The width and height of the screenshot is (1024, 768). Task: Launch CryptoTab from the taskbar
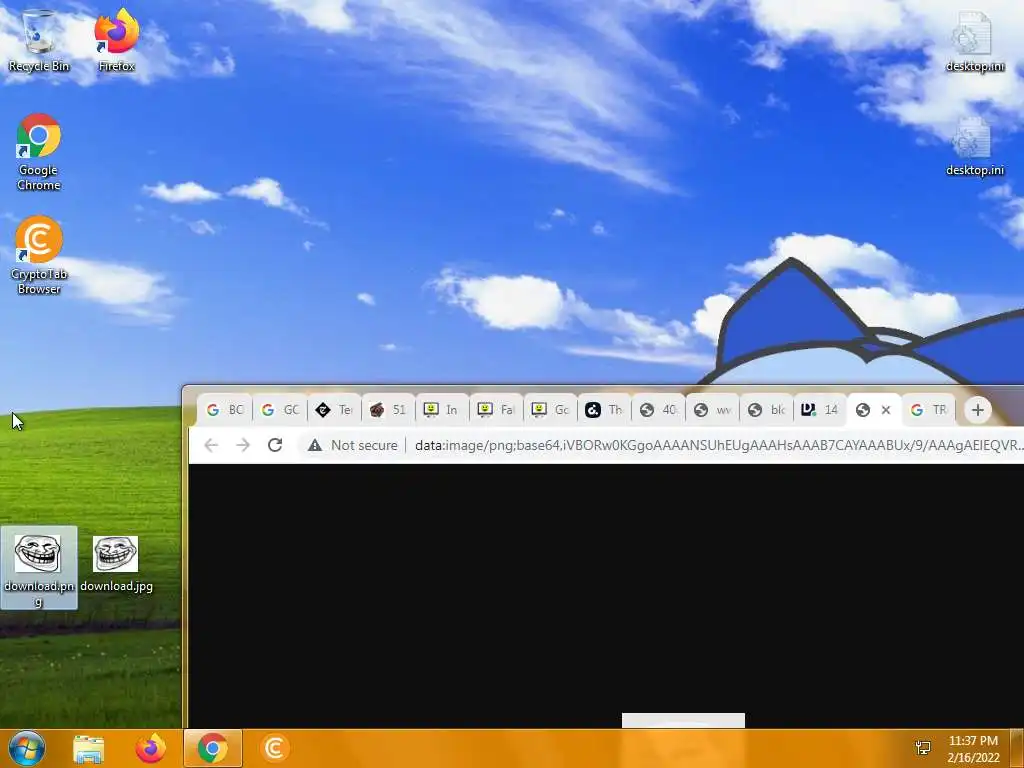pyautogui.click(x=275, y=748)
